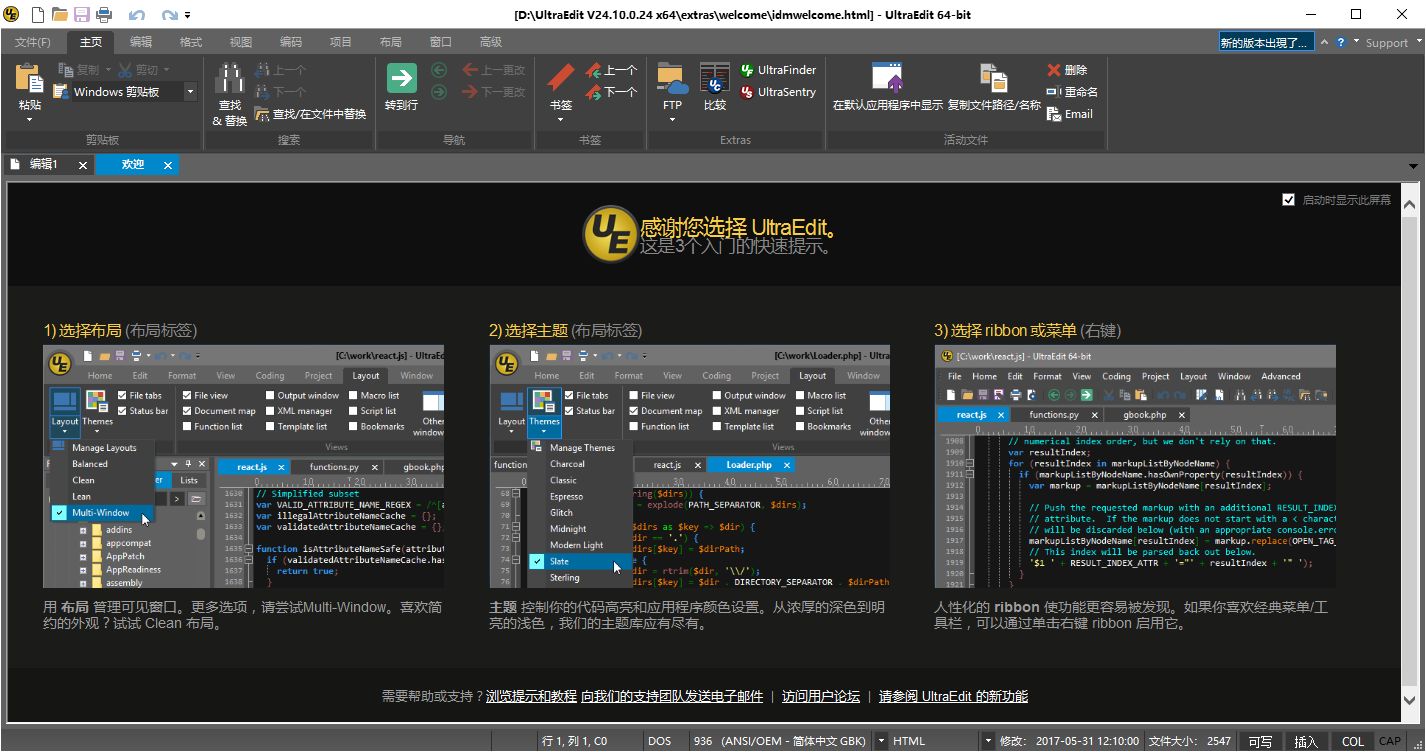
Task: Toggle the 可写 writable status indicator
Action: coord(1260,741)
